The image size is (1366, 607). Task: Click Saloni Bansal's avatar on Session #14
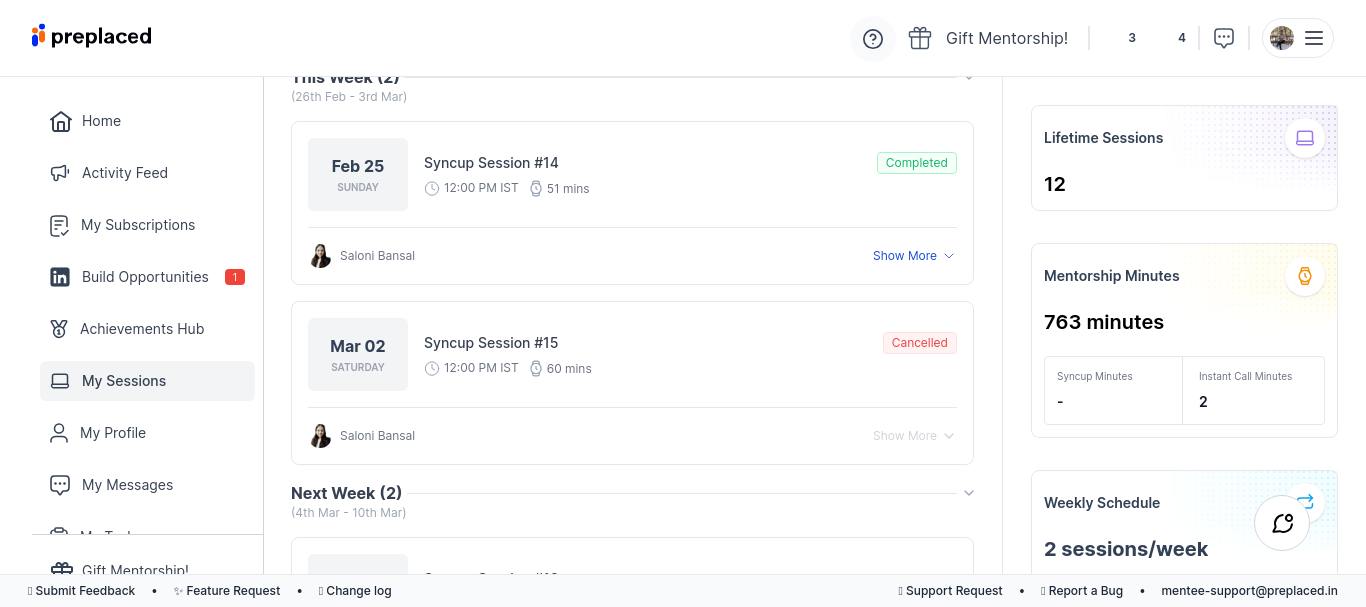pyautogui.click(x=320, y=256)
